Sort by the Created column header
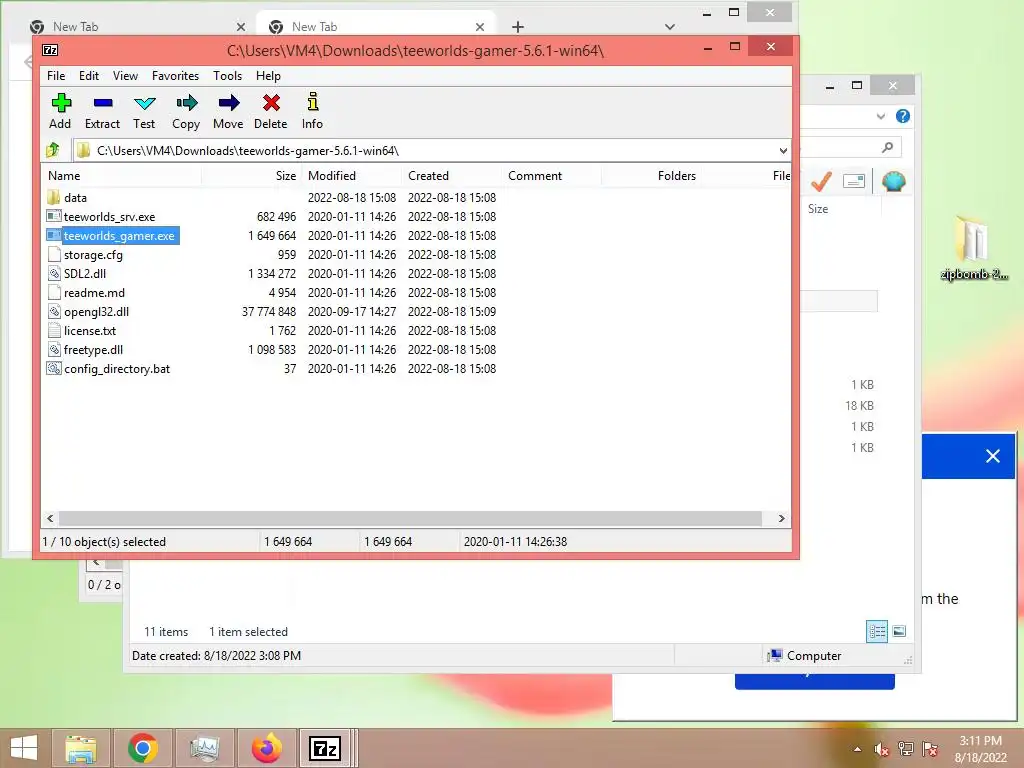Screen dimensions: 1024x768 coord(452,176)
